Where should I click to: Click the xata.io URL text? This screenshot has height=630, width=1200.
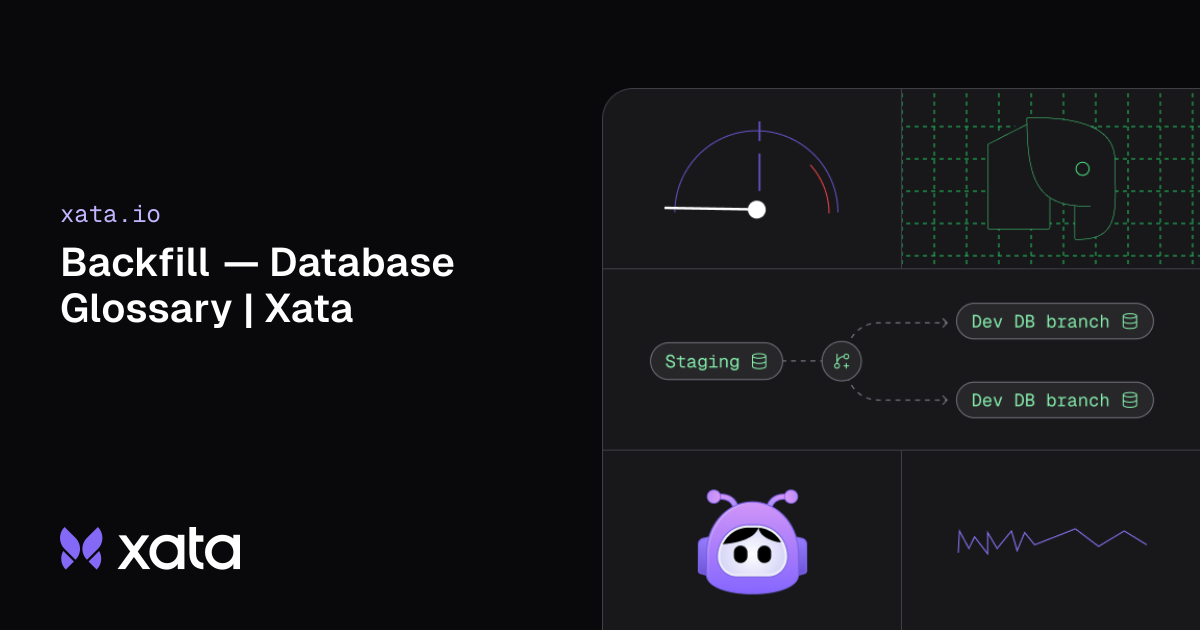[x=110, y=214]
